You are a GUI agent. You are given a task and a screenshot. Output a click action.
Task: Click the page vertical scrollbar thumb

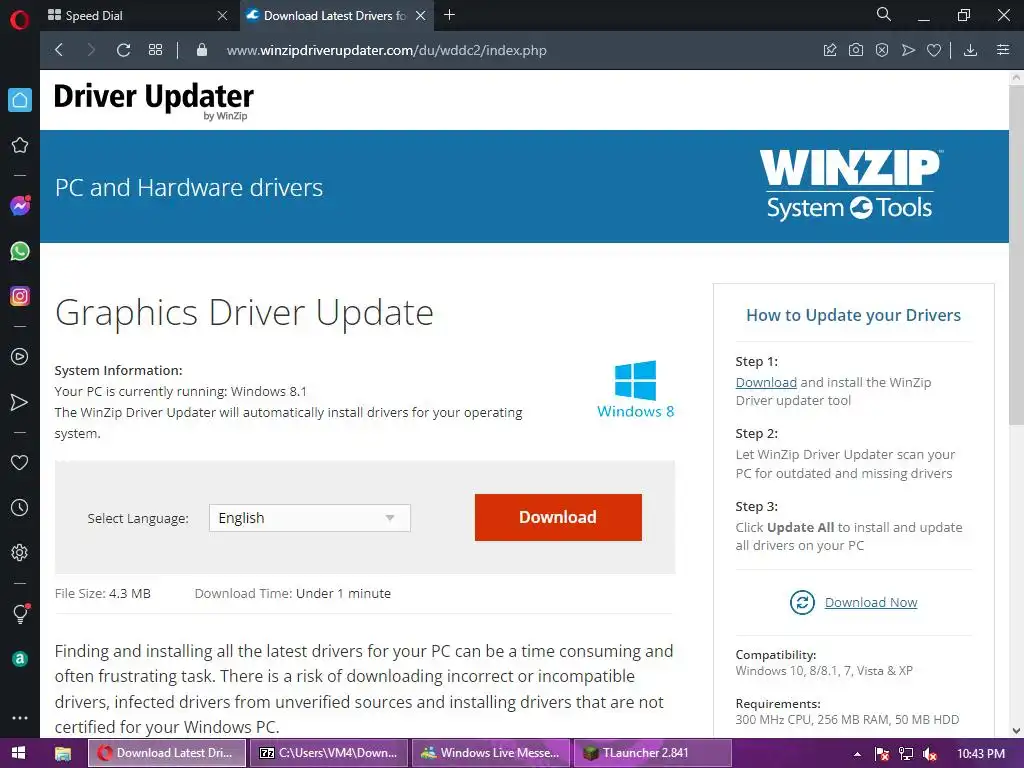point(1016,255)
